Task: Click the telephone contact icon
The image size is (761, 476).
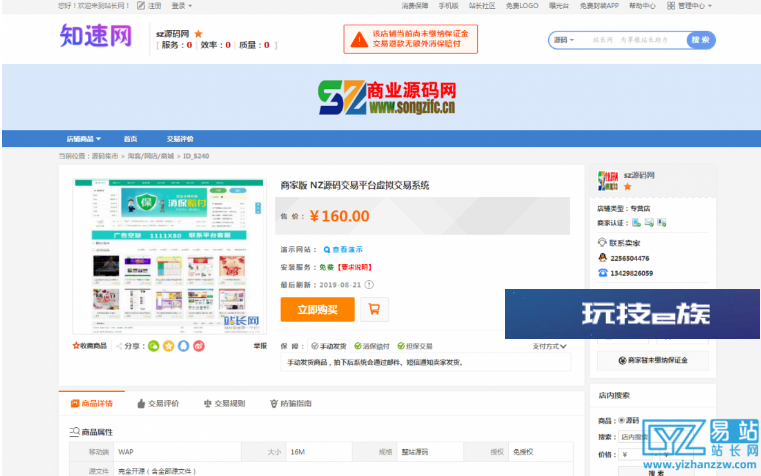Action: [x=602, y=273]
